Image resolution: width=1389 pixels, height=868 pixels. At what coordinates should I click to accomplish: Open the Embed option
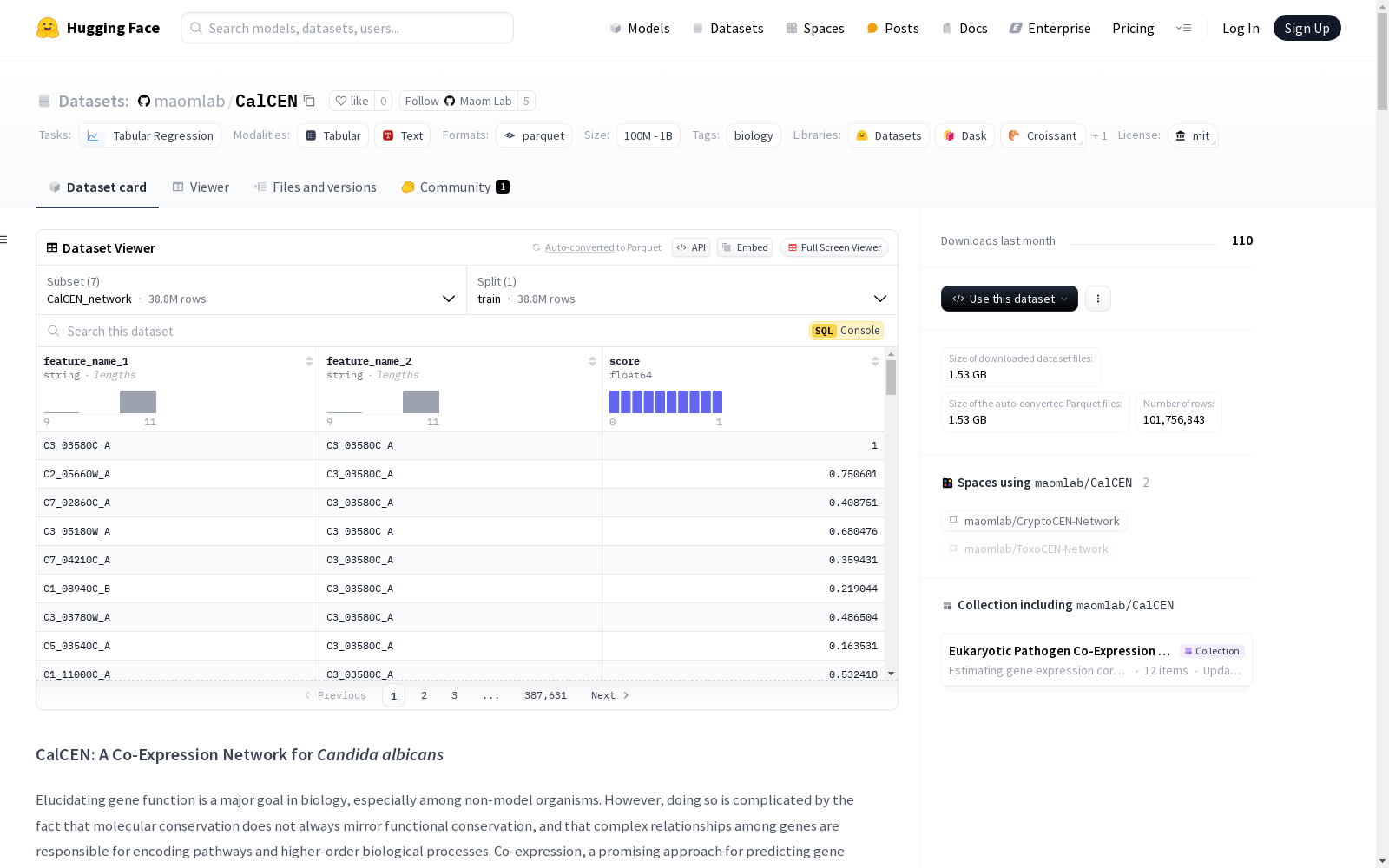[745, 247]
